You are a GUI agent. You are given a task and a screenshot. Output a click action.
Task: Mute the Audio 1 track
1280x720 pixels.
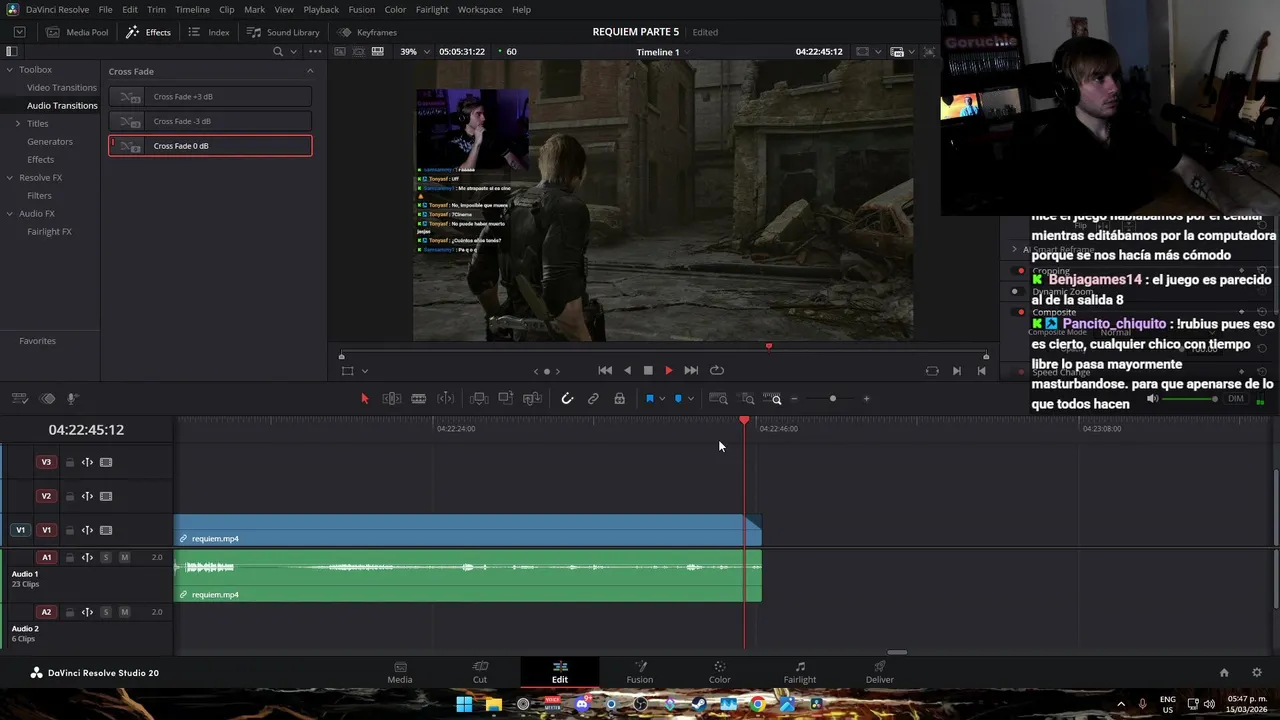coord(124,557)
